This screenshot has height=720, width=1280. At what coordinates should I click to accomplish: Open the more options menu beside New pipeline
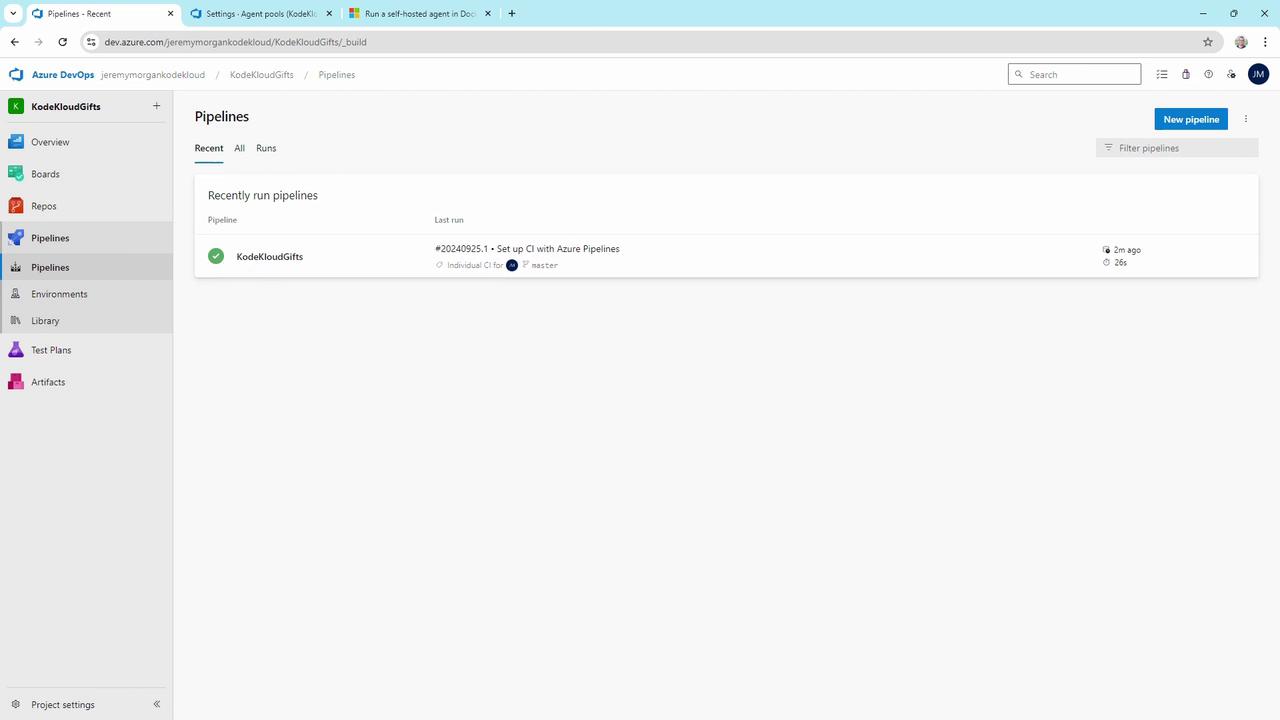click(1246, 119)
